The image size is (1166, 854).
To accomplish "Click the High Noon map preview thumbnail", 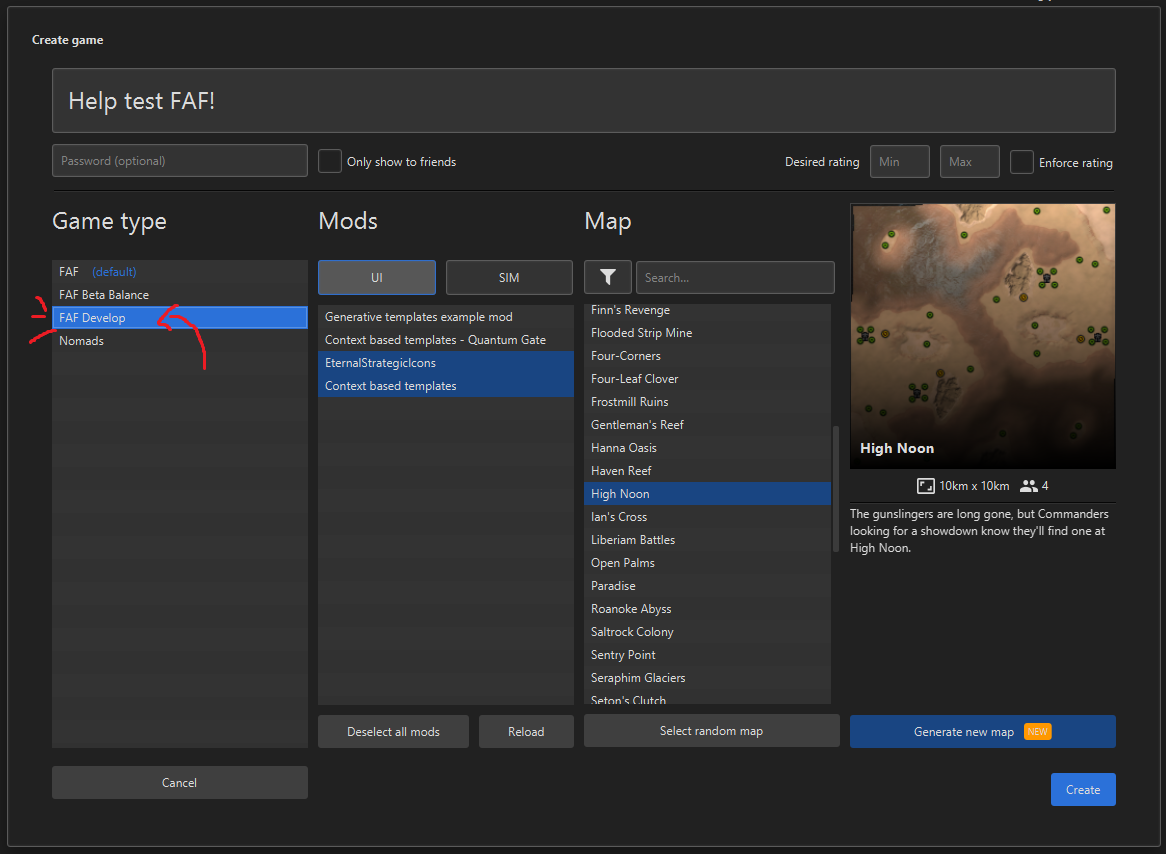I will point(982,336).
